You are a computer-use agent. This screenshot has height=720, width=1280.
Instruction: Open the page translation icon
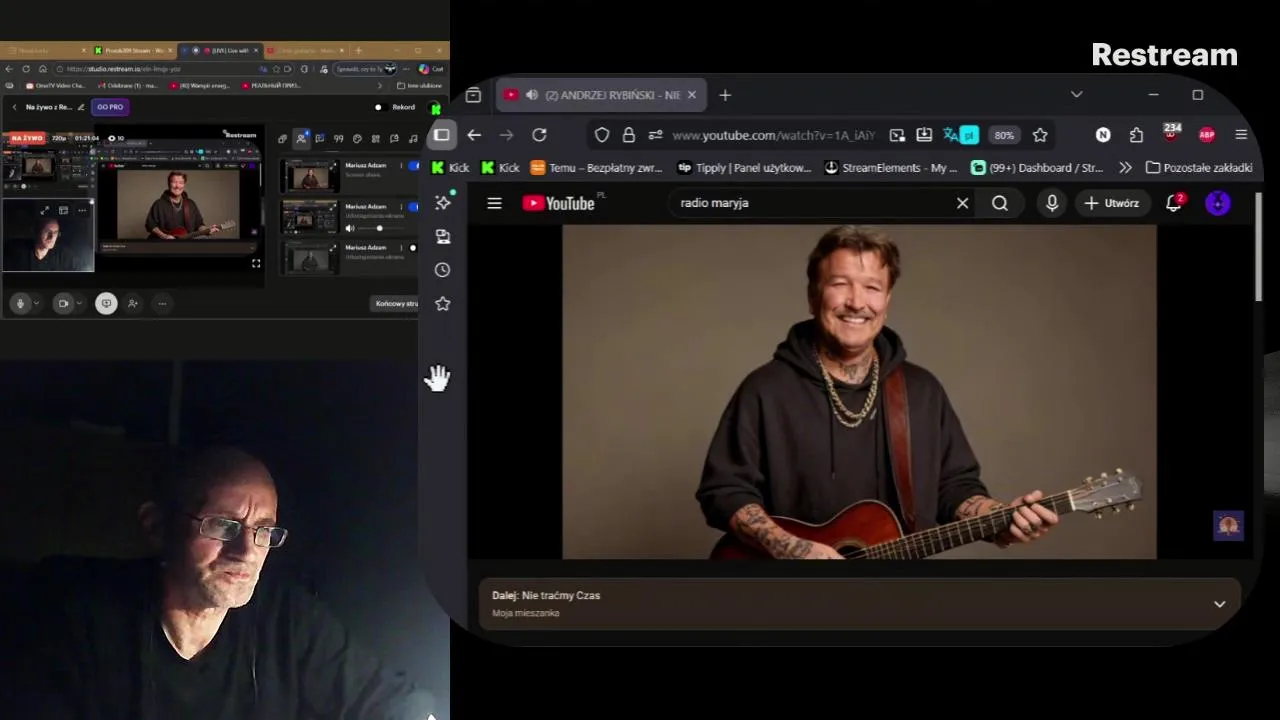coord(960,135)
